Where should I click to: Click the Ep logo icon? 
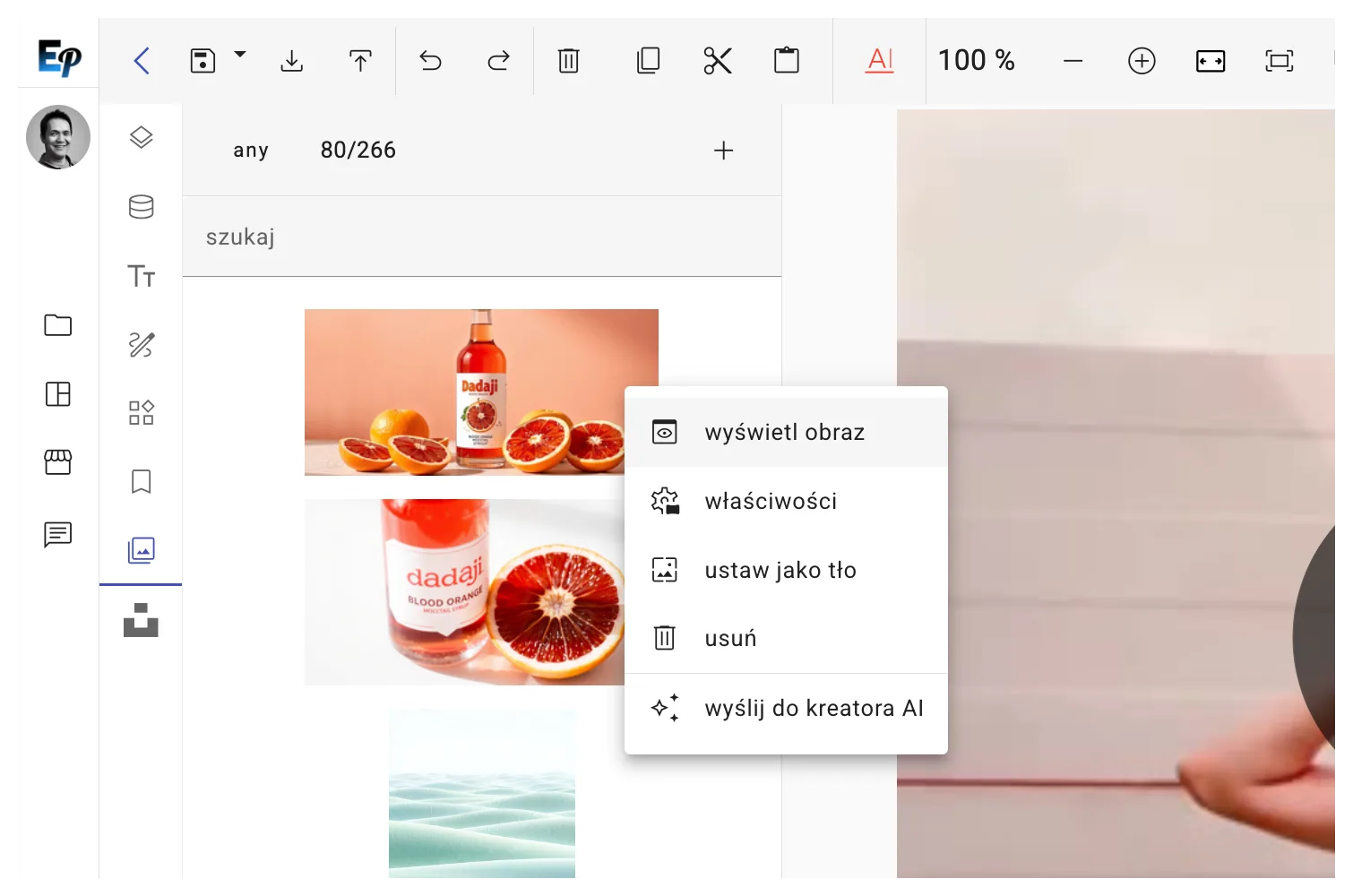point(59,57)
